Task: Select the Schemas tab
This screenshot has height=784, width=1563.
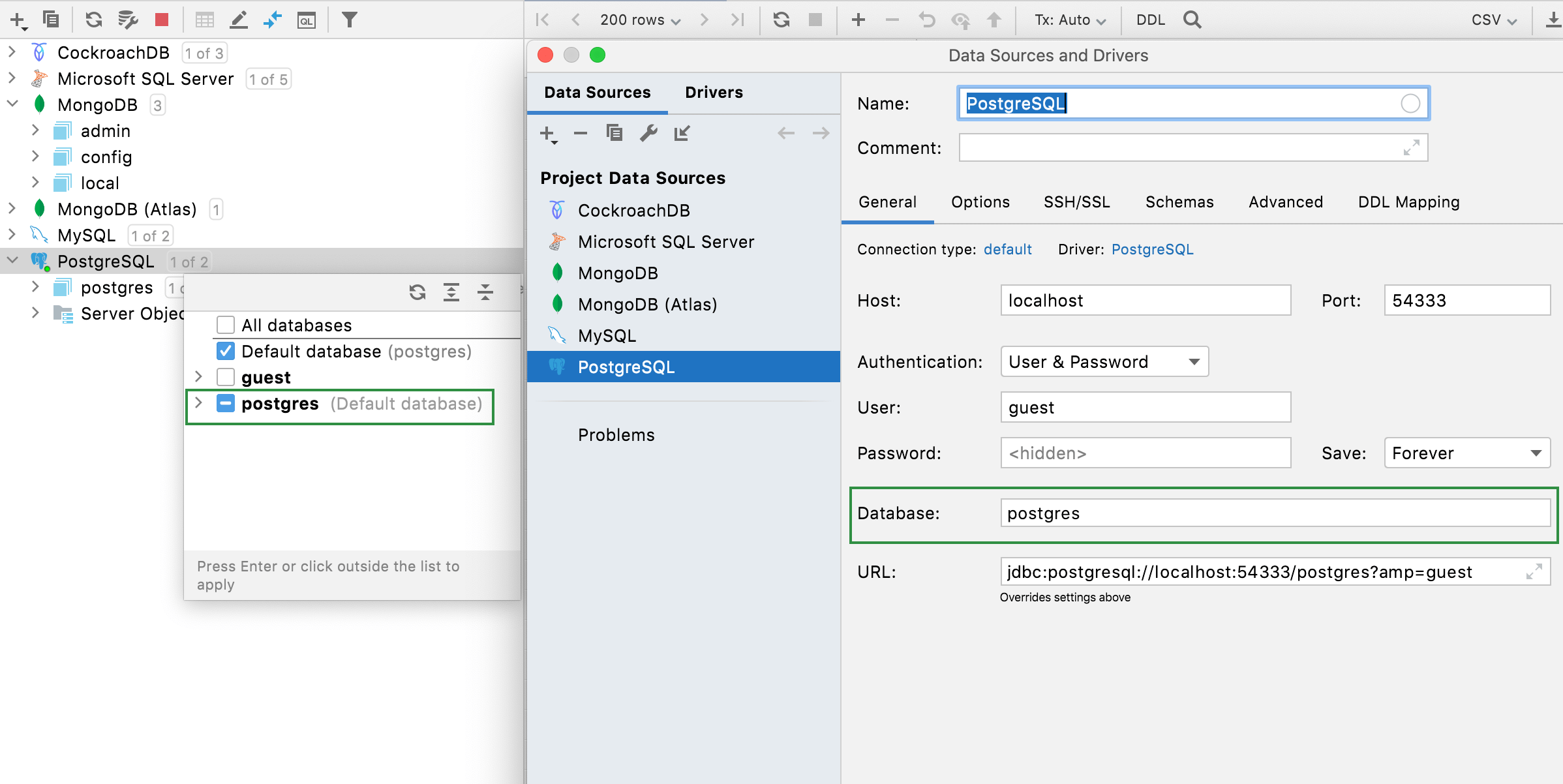Action: (1180, 201)
